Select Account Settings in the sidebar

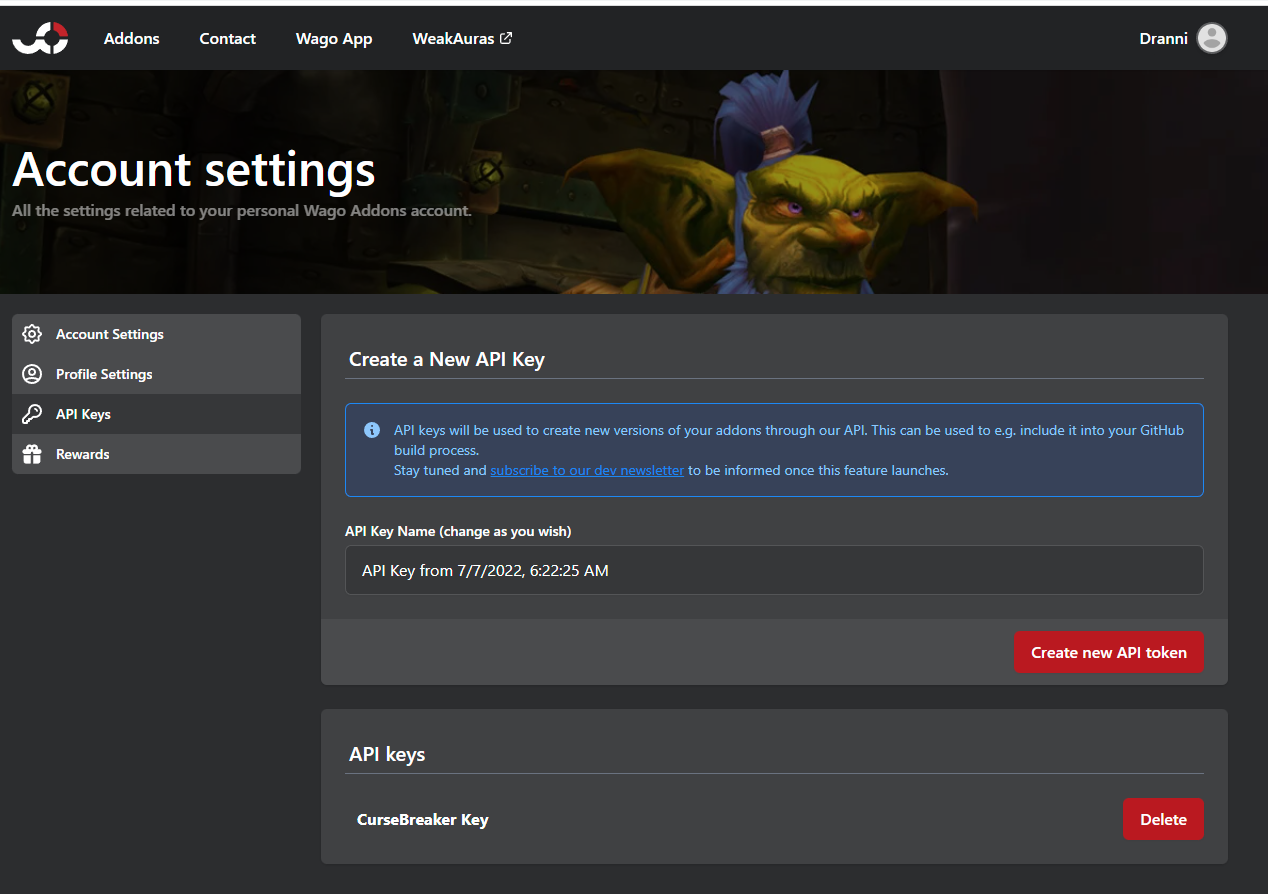(111, 334)
